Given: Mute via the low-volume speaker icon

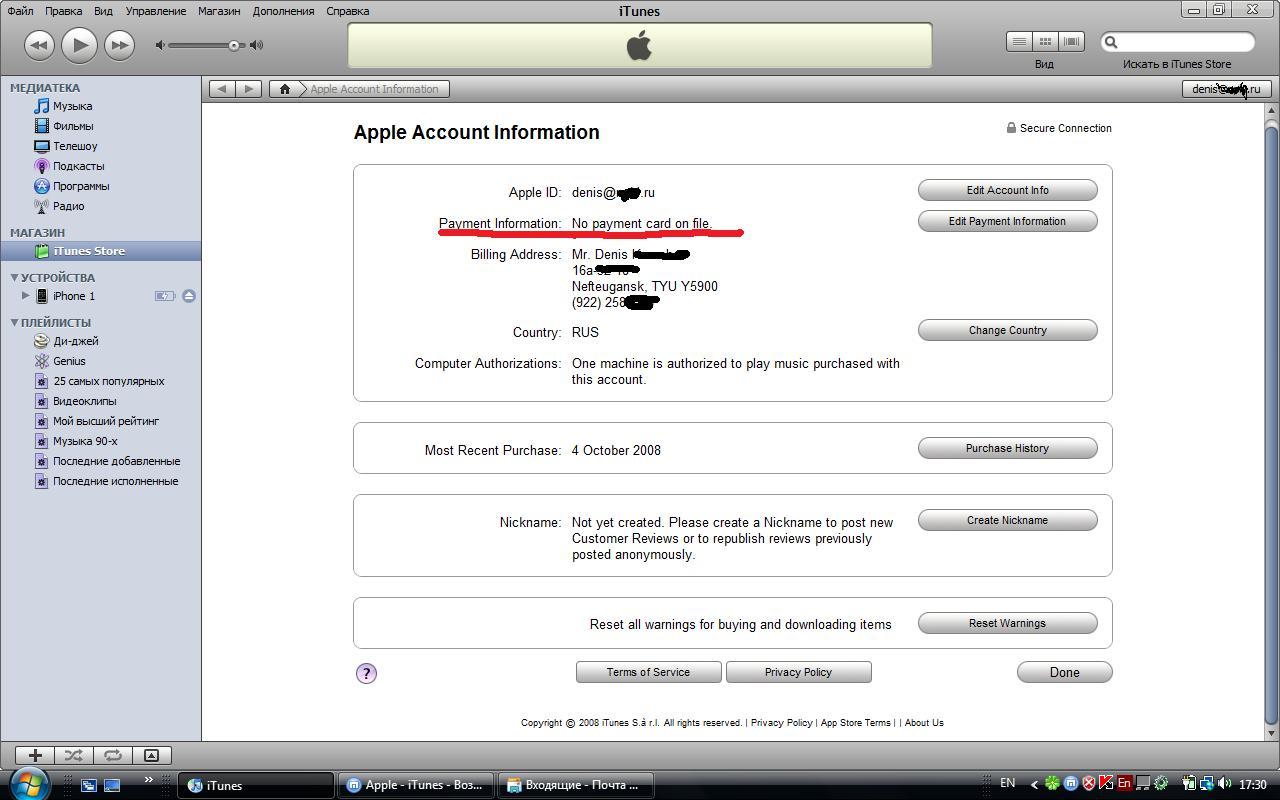Looking at the screenshot, I should tap(160, 45).
